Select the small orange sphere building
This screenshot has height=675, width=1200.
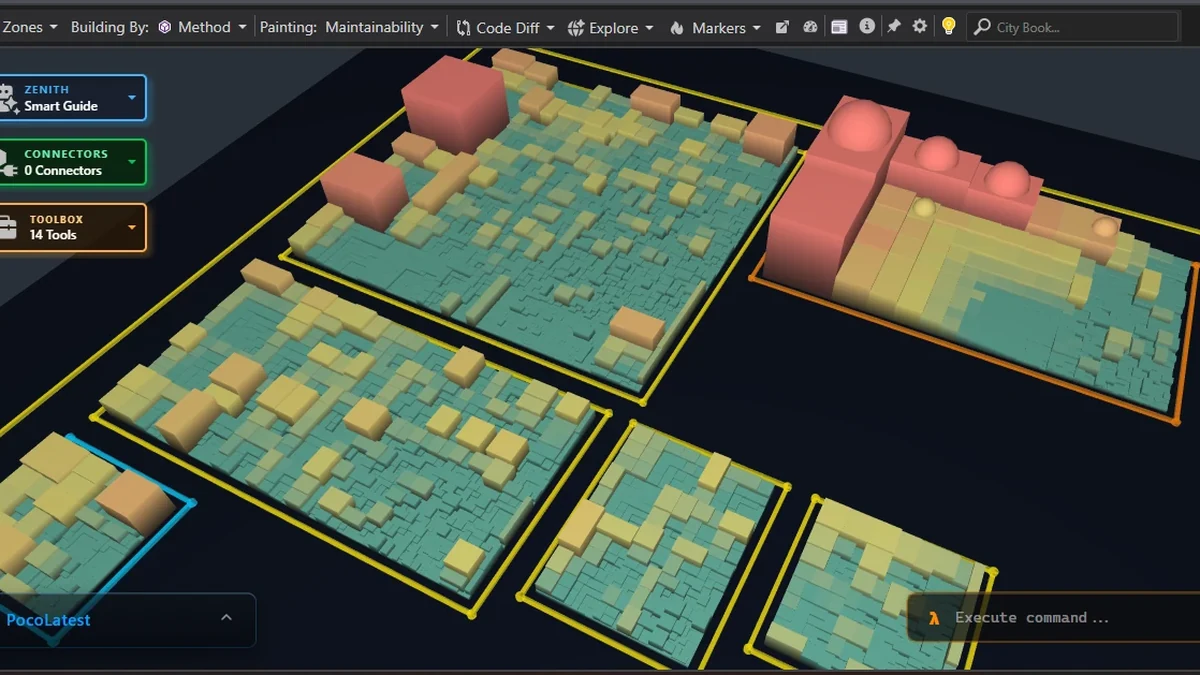point(1105,228)
